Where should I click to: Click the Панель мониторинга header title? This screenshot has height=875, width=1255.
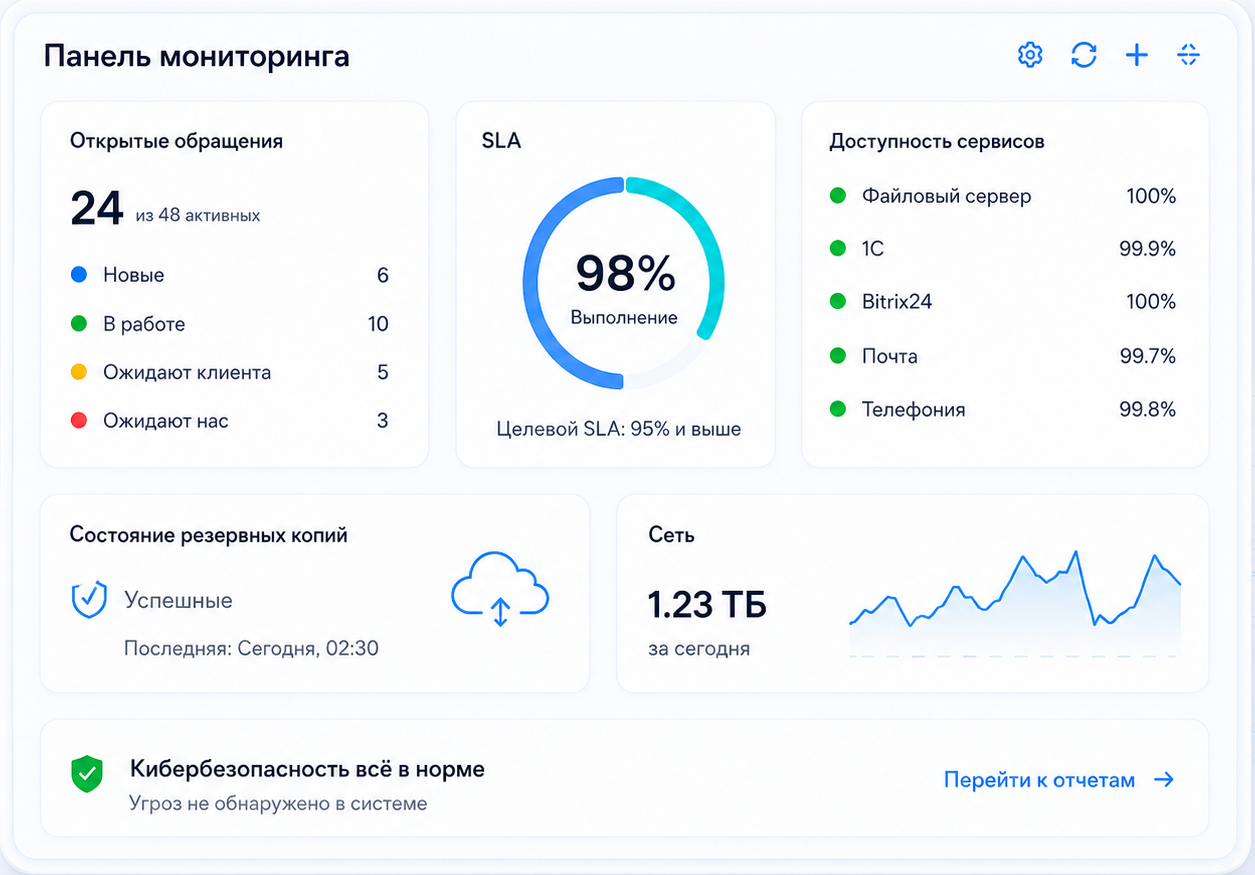[197, 56]
